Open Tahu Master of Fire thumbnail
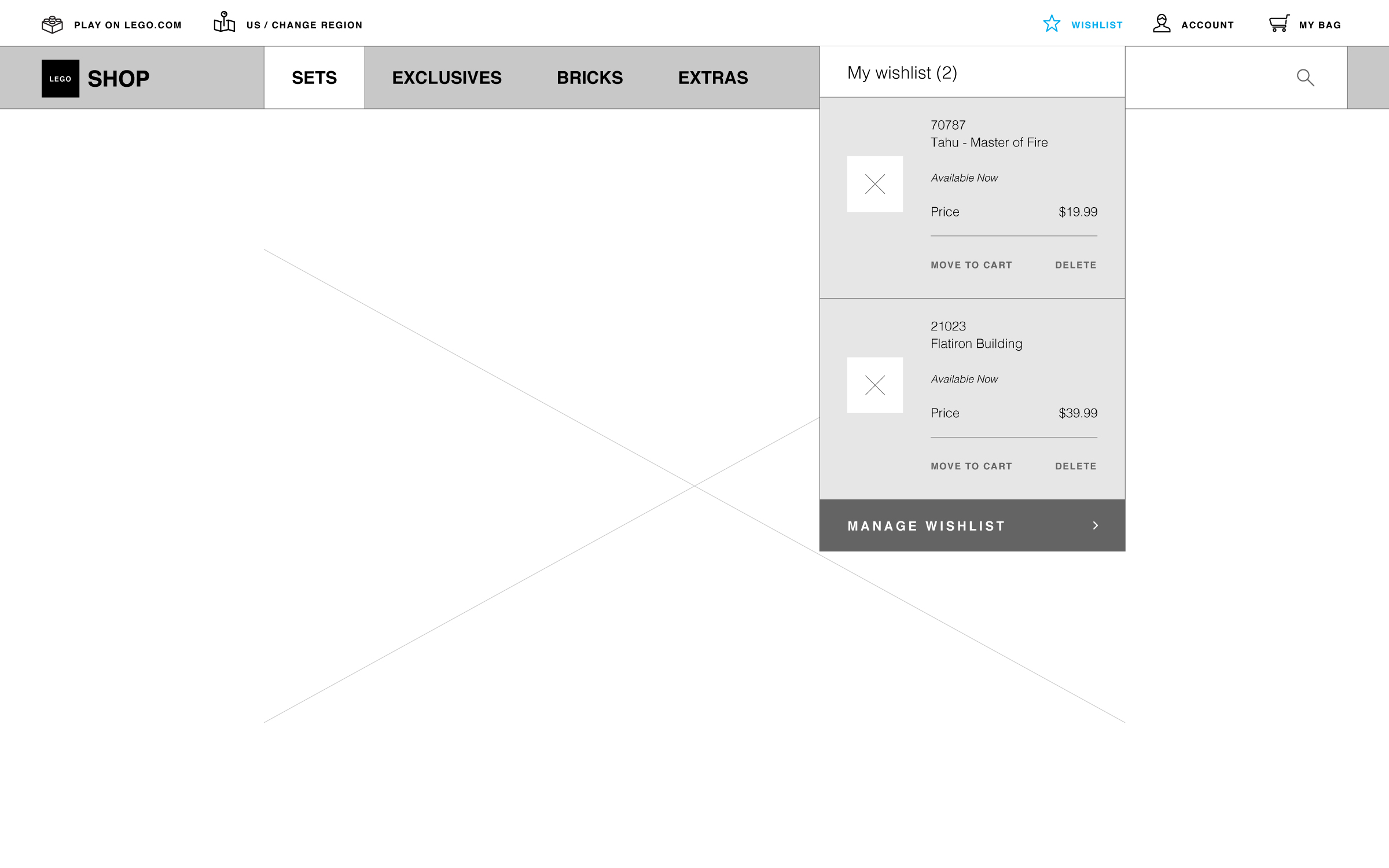 coord(874,184)
